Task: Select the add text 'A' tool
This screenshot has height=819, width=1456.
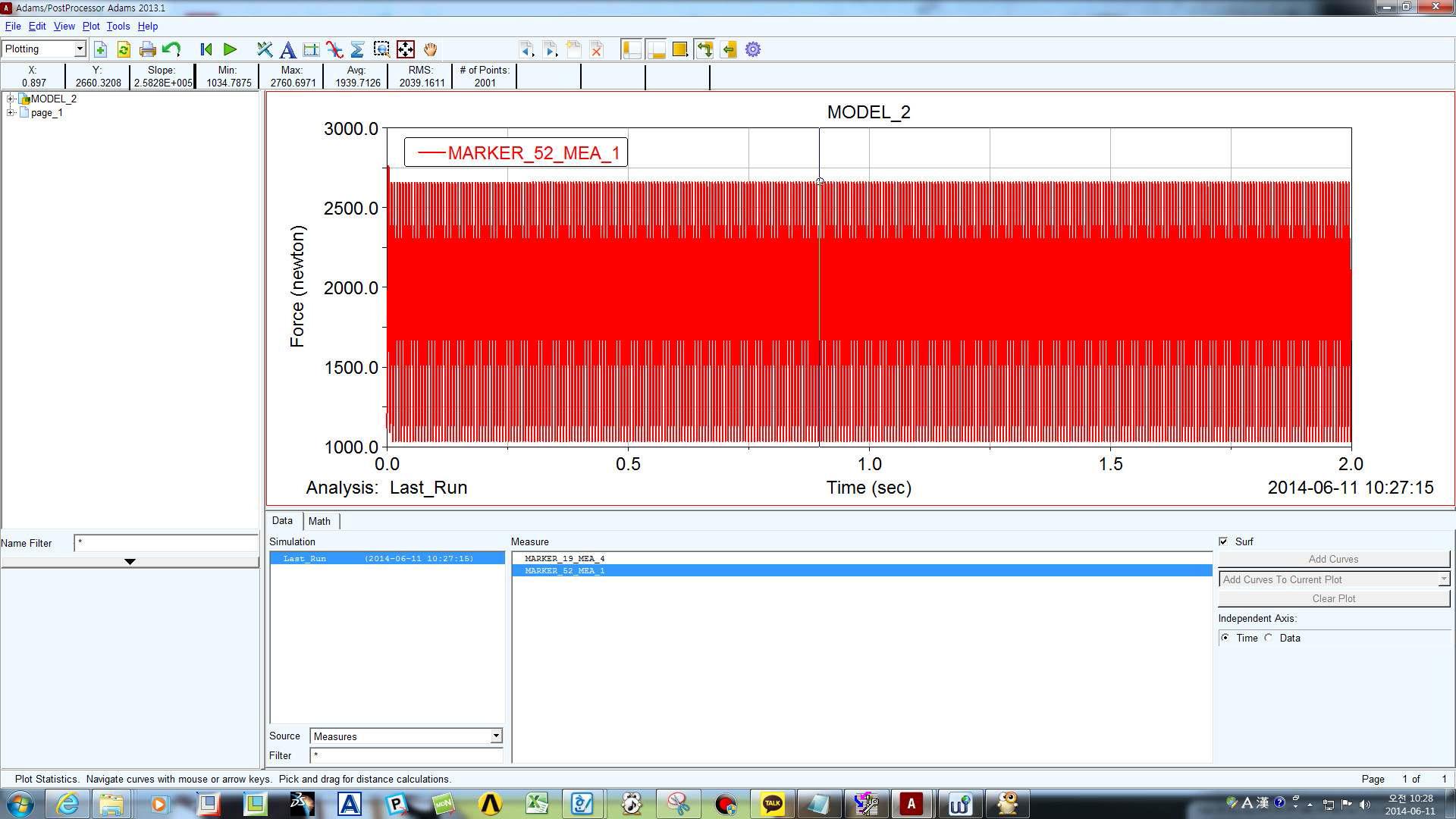Action: (x=287, y=50)
